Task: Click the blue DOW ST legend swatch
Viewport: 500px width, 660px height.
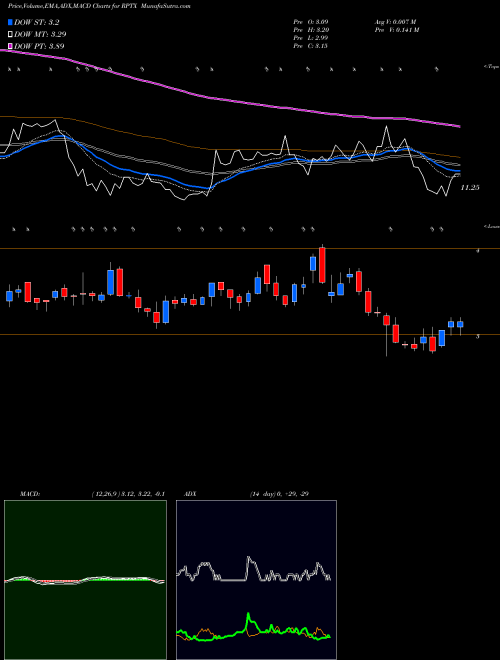Action: coord(10,22)
